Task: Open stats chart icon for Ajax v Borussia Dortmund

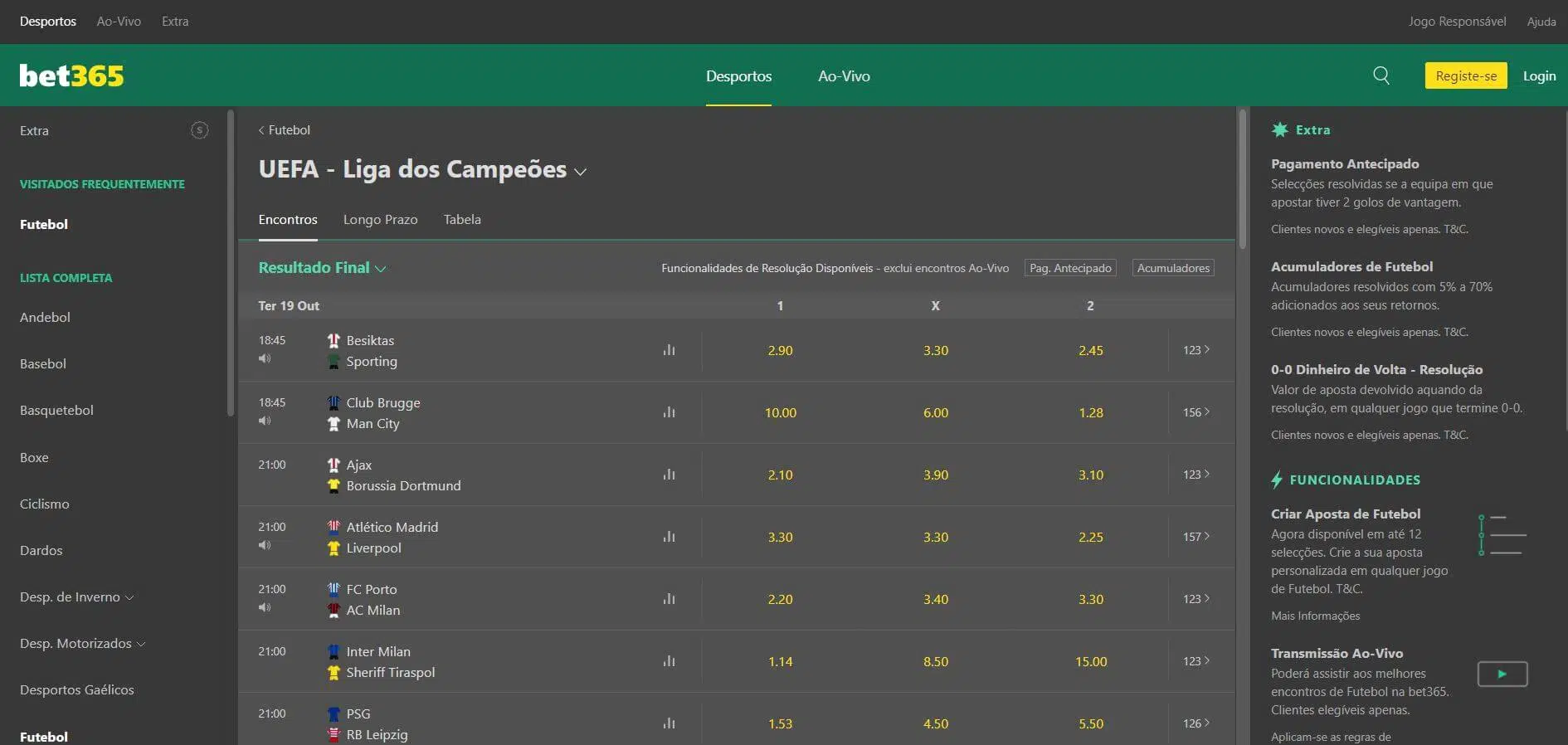Action: pos(669,475)
